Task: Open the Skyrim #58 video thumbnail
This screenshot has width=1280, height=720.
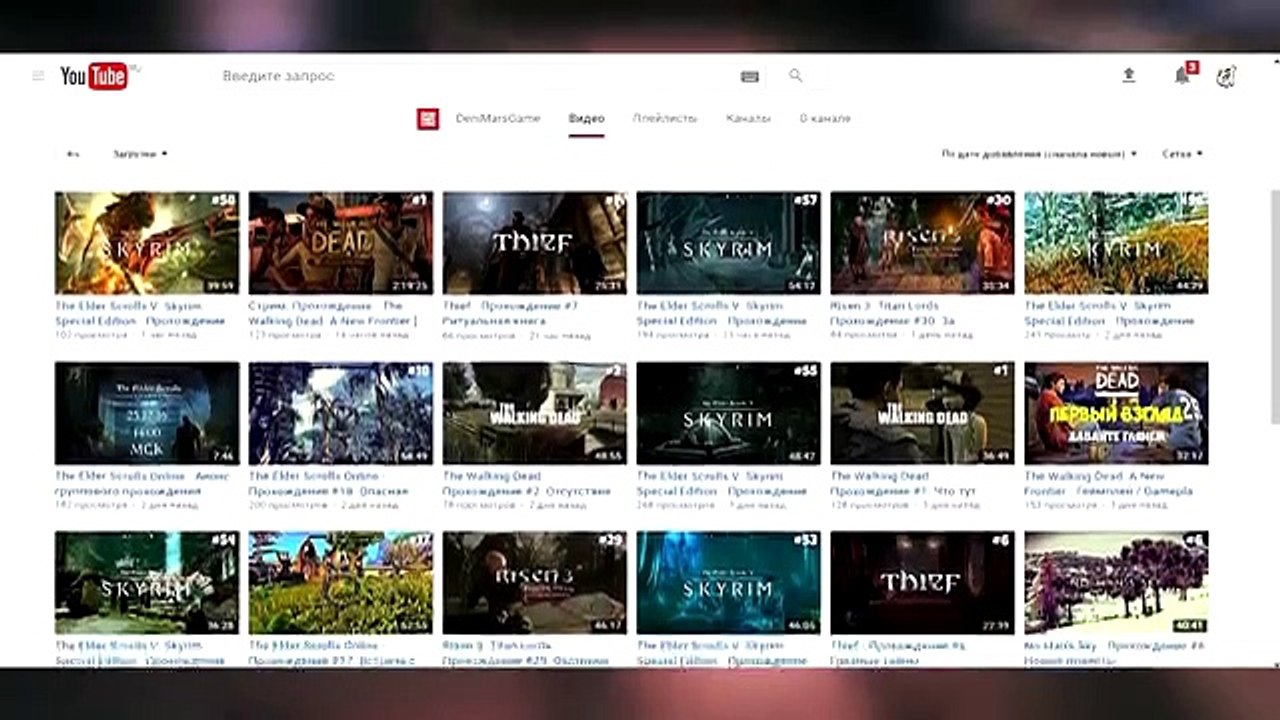Action: (147, 243)
